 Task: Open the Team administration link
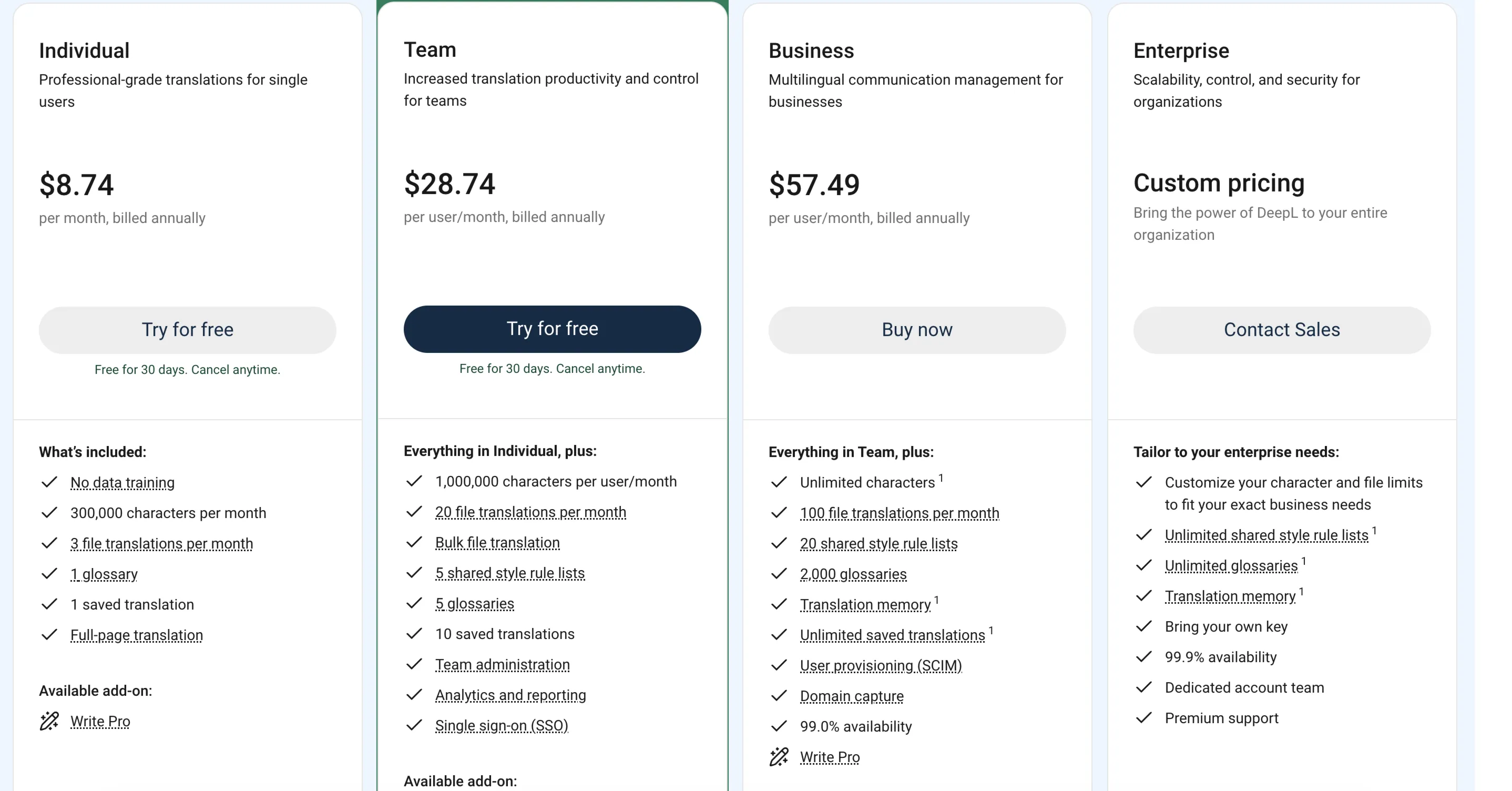click(x=503, y=664)
